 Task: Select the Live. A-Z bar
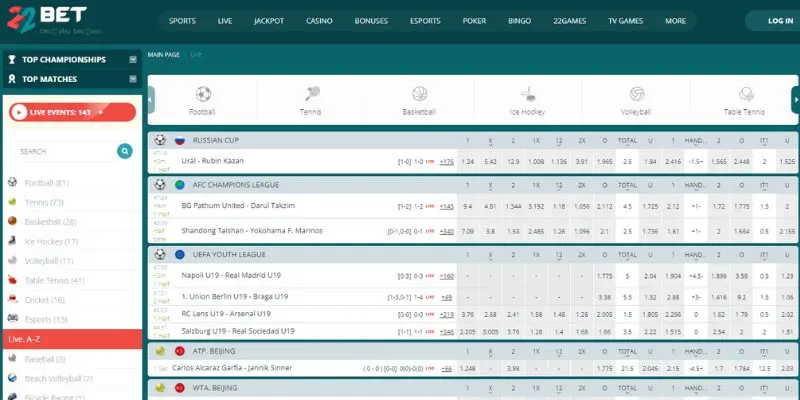point(72,339)
